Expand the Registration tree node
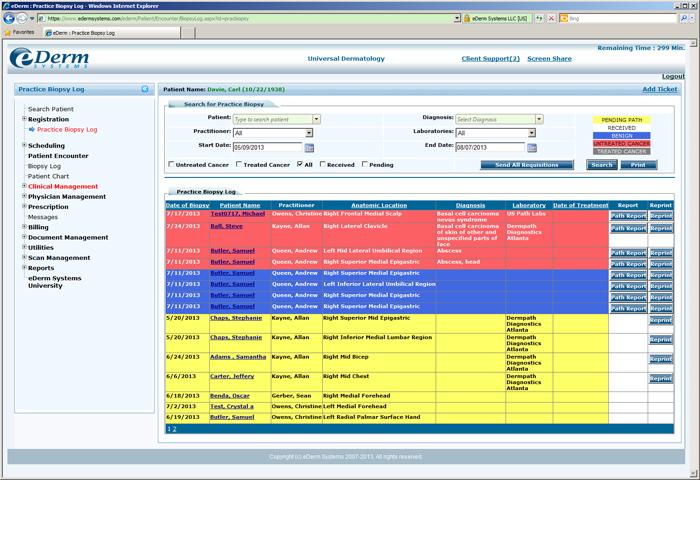The height and width of the screenshot is (547, 700). (25, 119)
